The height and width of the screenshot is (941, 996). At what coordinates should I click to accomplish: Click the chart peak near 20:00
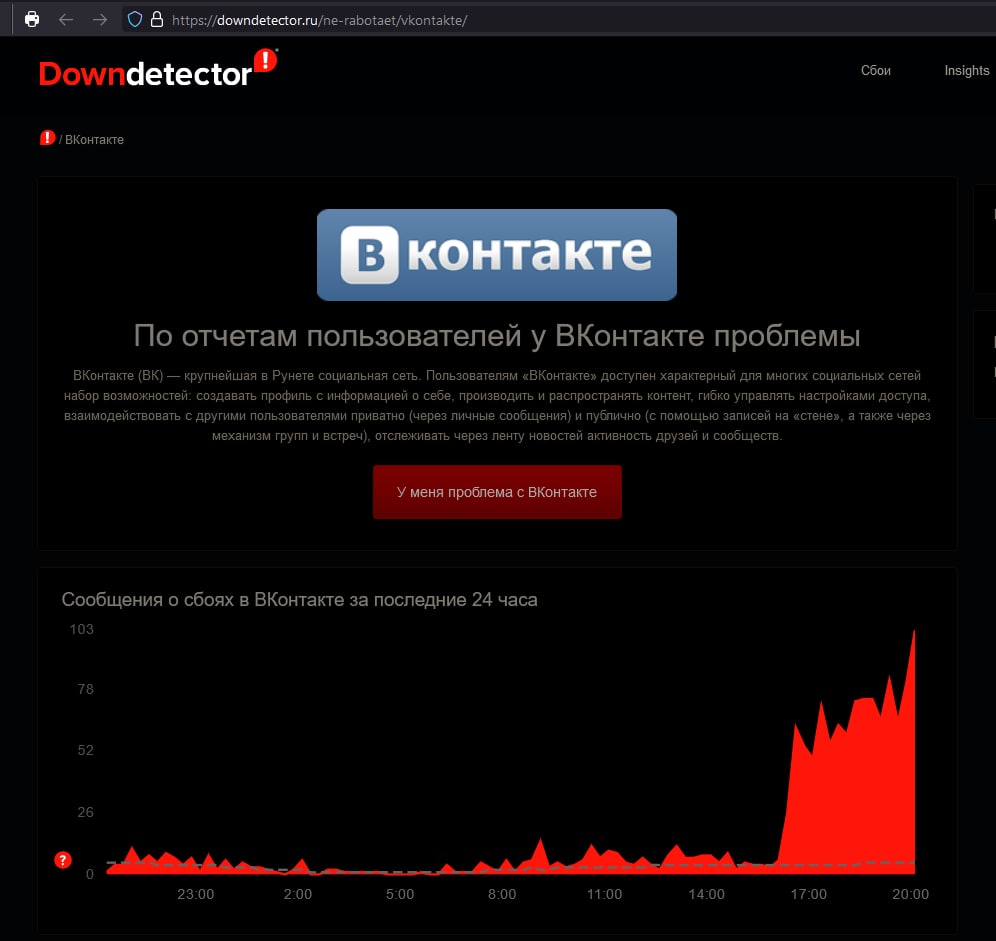(x=913, y=632)
